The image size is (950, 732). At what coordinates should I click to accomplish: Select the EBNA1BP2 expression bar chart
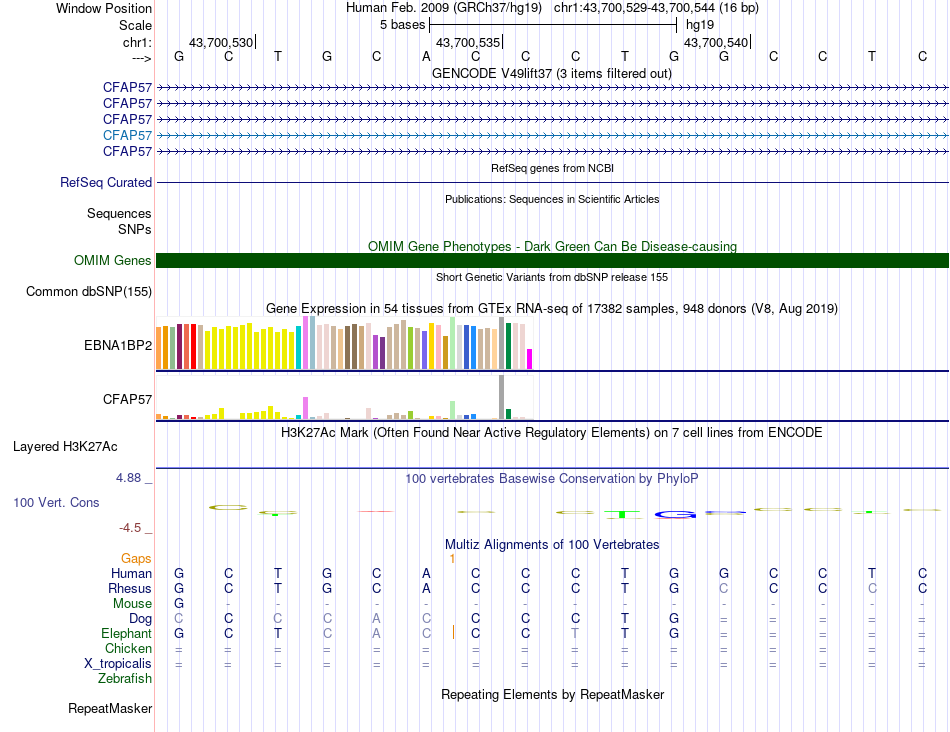pyautogui.click(x=344, y=345)
